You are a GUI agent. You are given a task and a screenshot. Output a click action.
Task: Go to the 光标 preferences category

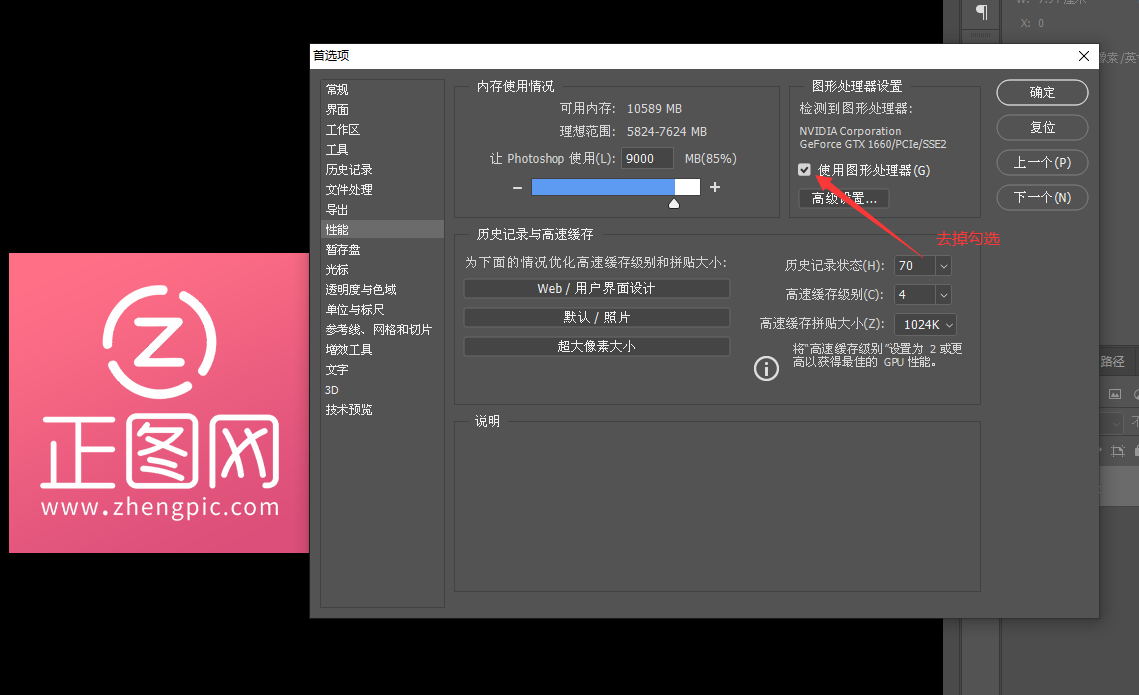(382, 269)
